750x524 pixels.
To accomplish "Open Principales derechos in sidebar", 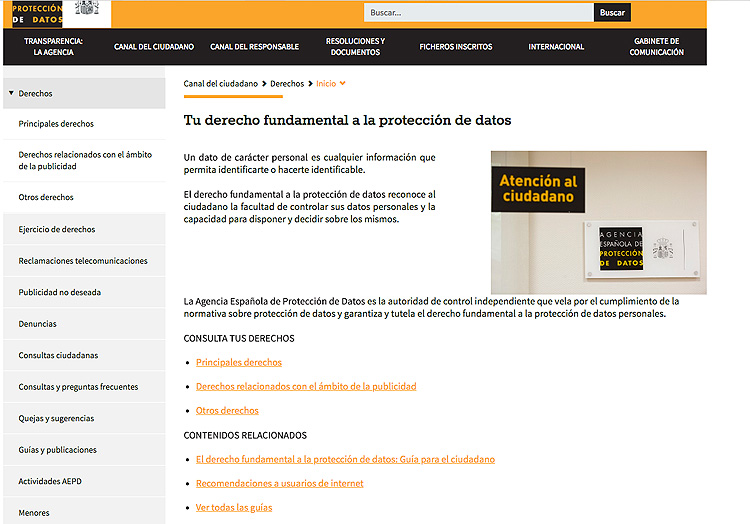I will point(84,124).
